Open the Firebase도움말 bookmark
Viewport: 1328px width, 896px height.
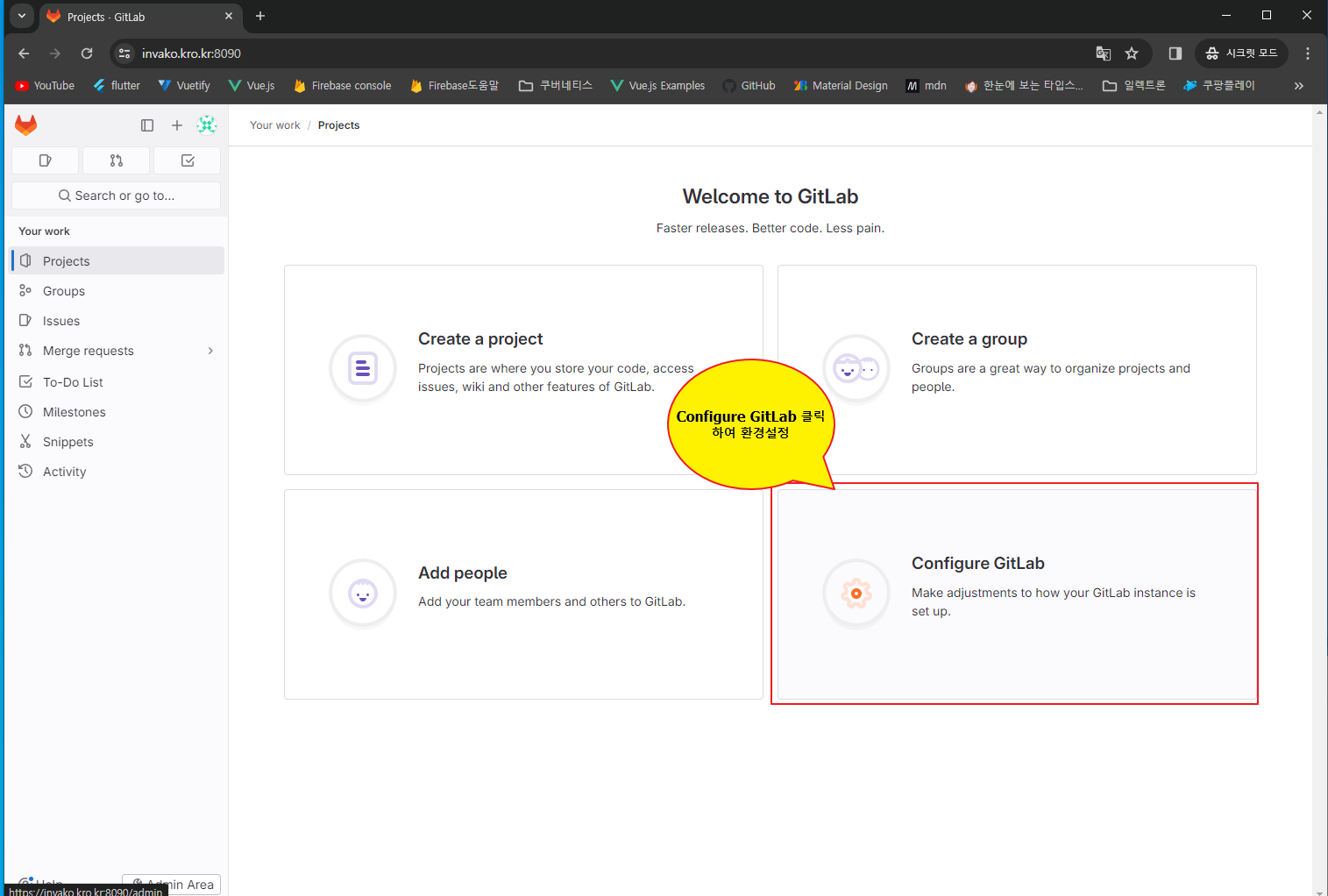(x=454, y=85)
